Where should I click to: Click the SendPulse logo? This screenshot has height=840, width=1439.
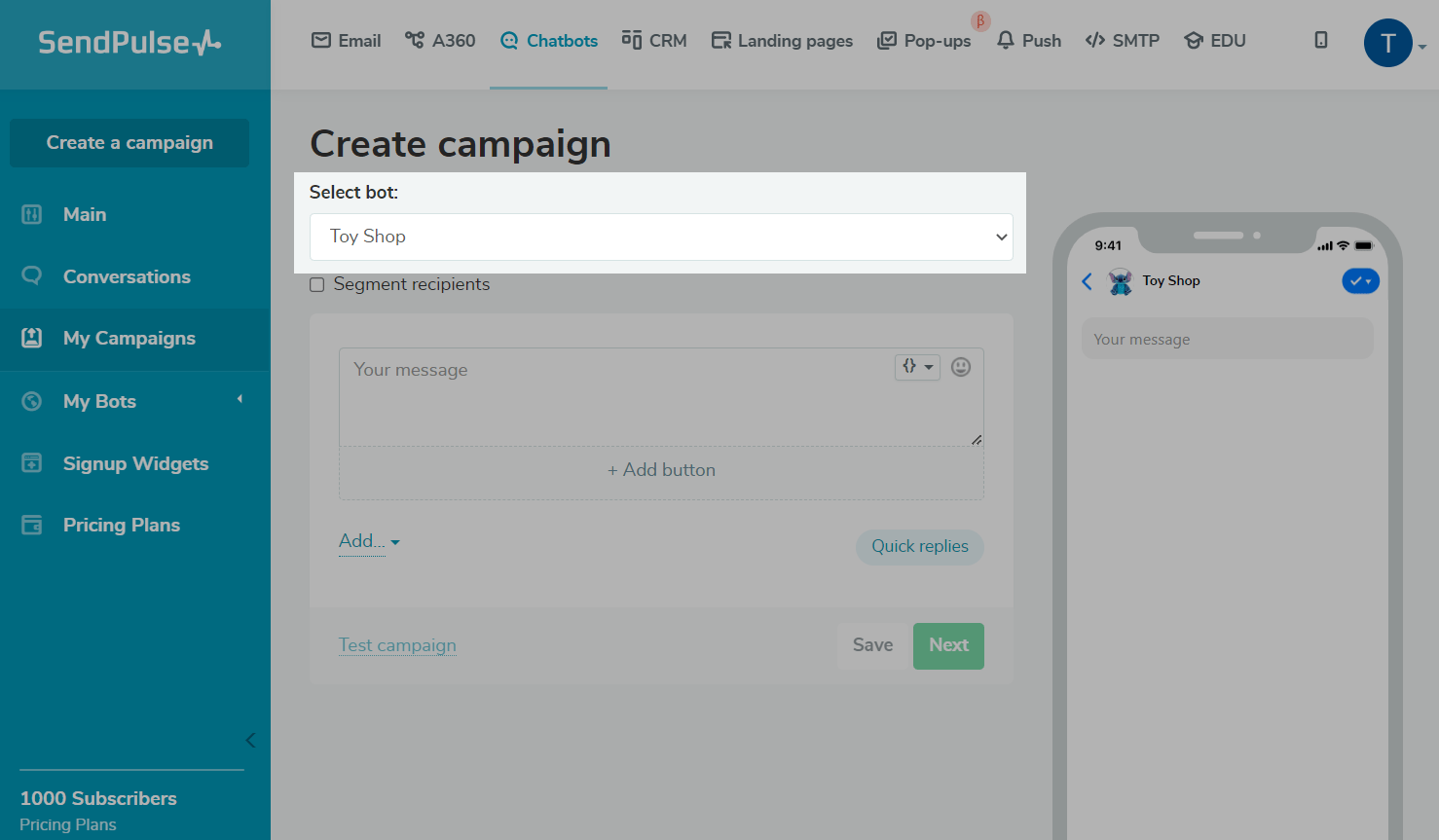[x=129, y=43]
